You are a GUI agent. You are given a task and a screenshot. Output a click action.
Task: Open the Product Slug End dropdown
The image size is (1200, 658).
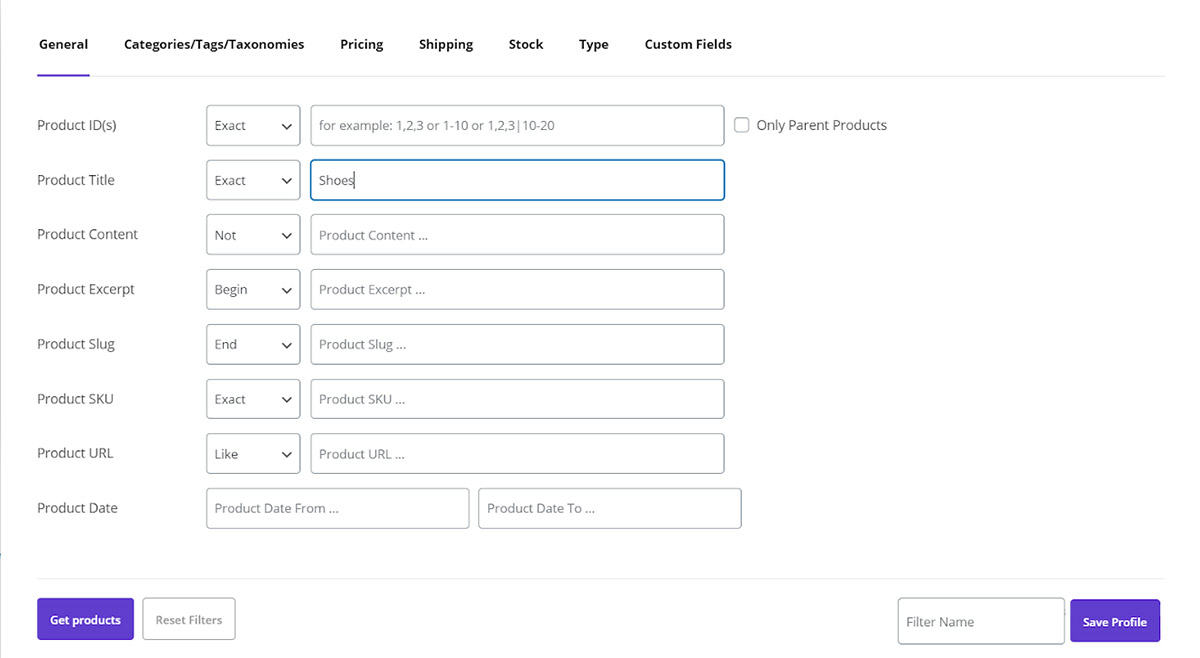pos(253,344)
